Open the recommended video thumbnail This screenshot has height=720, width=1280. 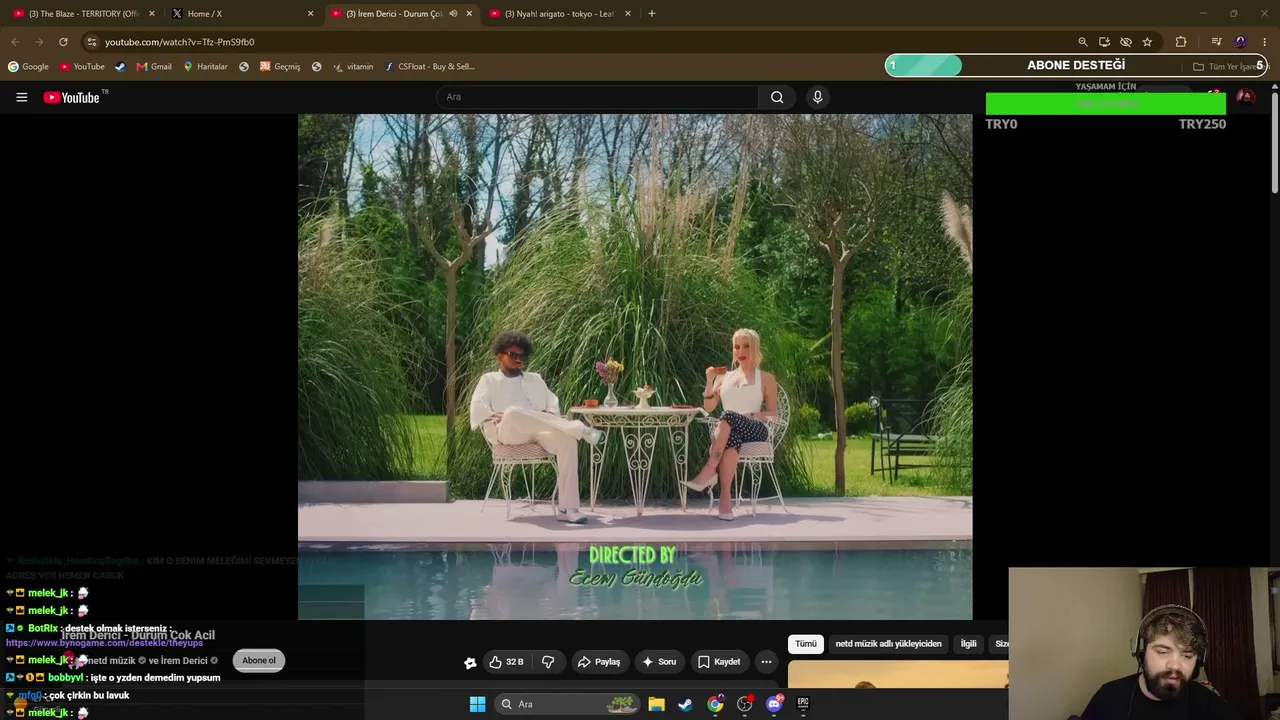coord(898,675)
